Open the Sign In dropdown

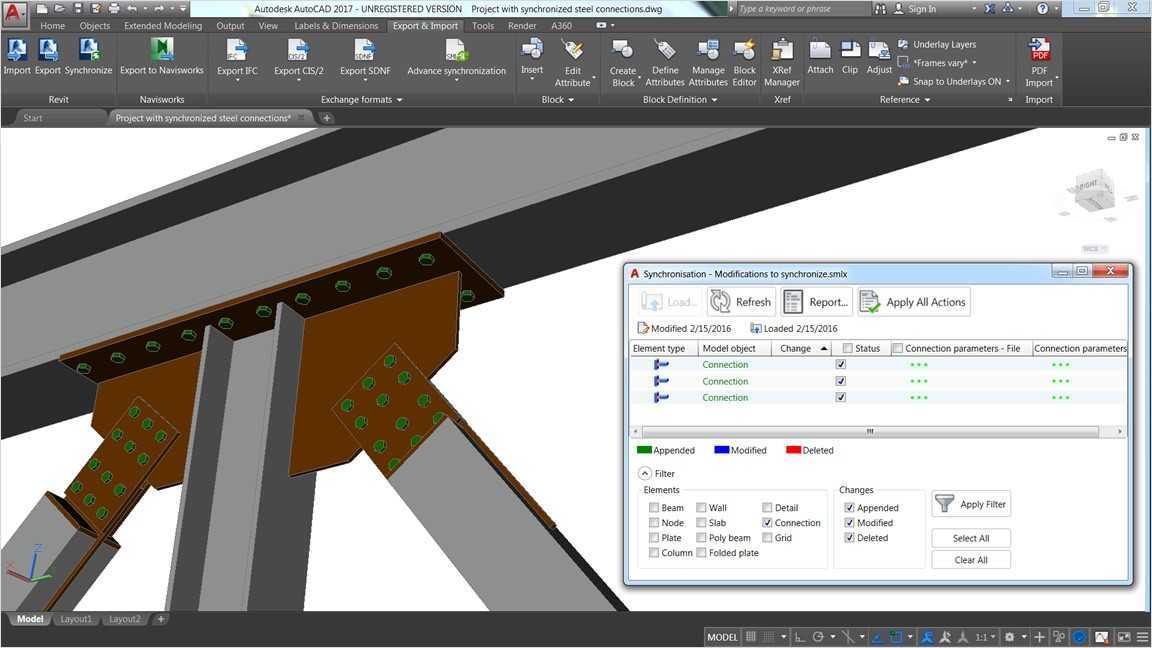click(x=974, y=9)
